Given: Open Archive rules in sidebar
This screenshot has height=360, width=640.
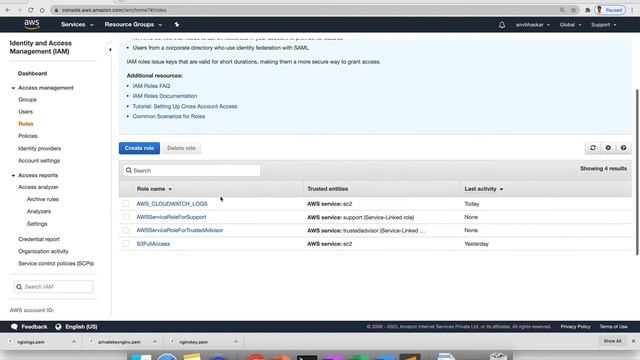Looking at the screenshot, I should coord(42,199).
